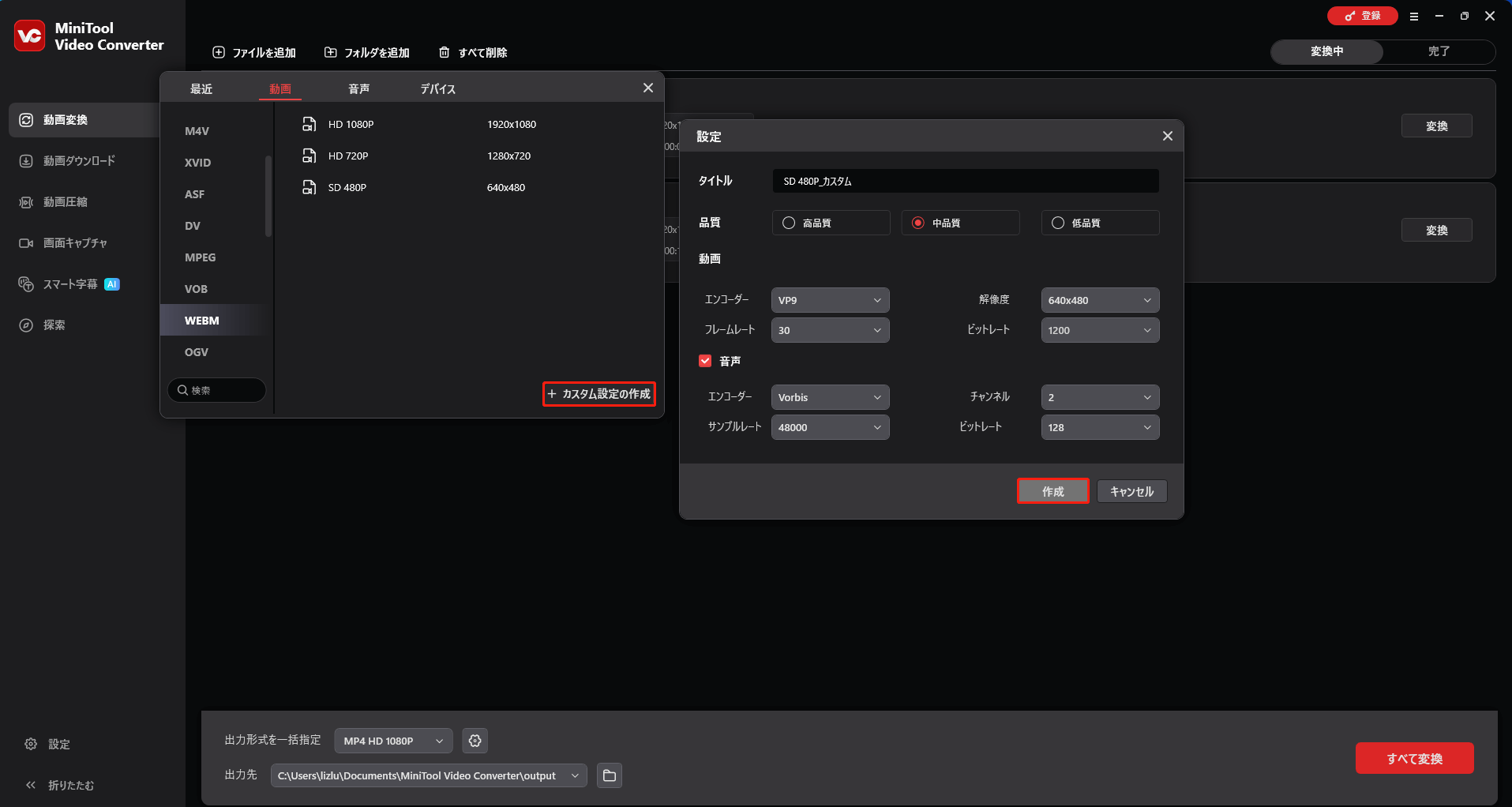Open the output folder browse icon
Viewport: 1512px width, 807px height.
point(608,775)
